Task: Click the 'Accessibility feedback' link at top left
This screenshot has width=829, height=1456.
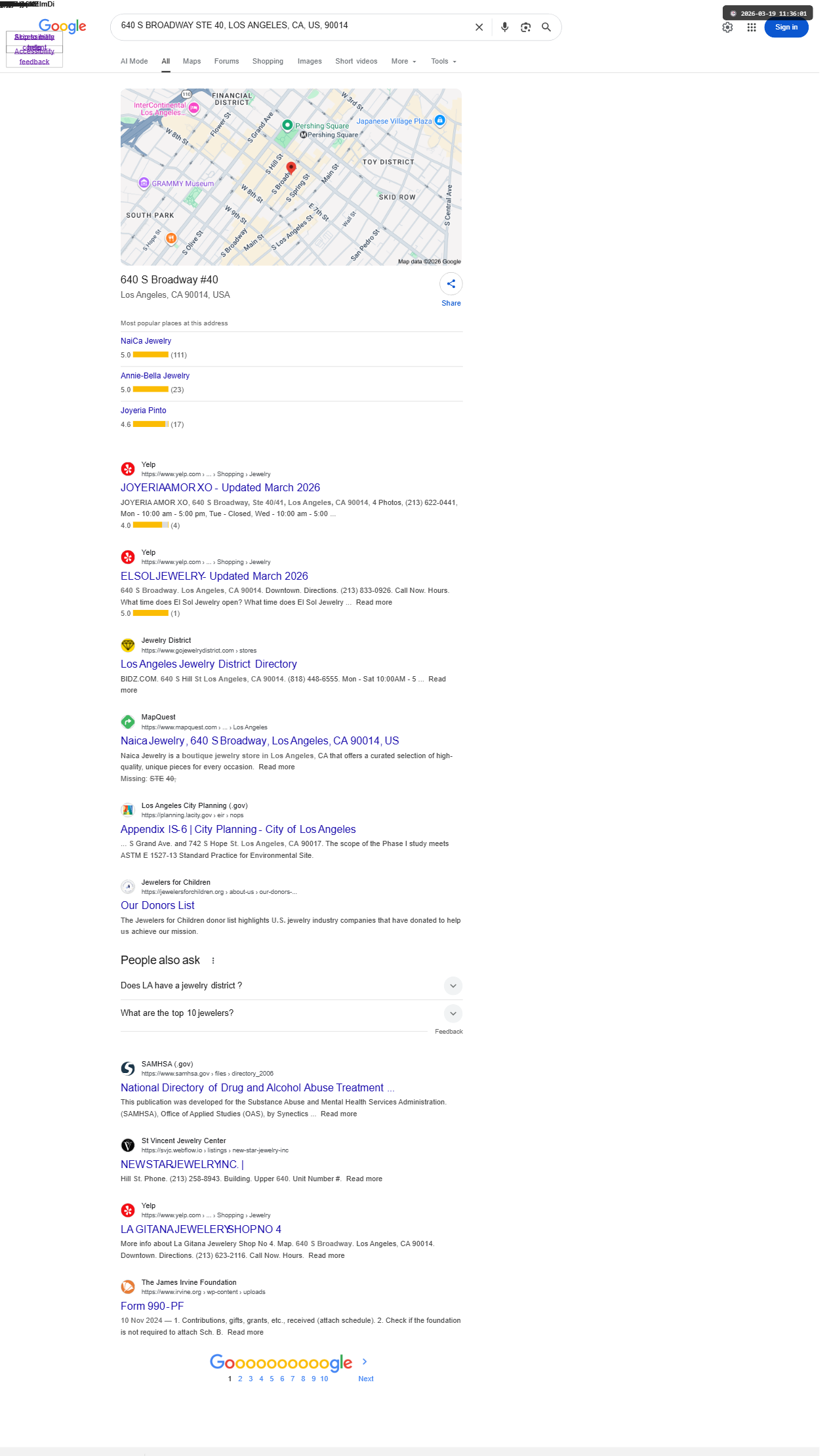Action: (x=34, y=56)
